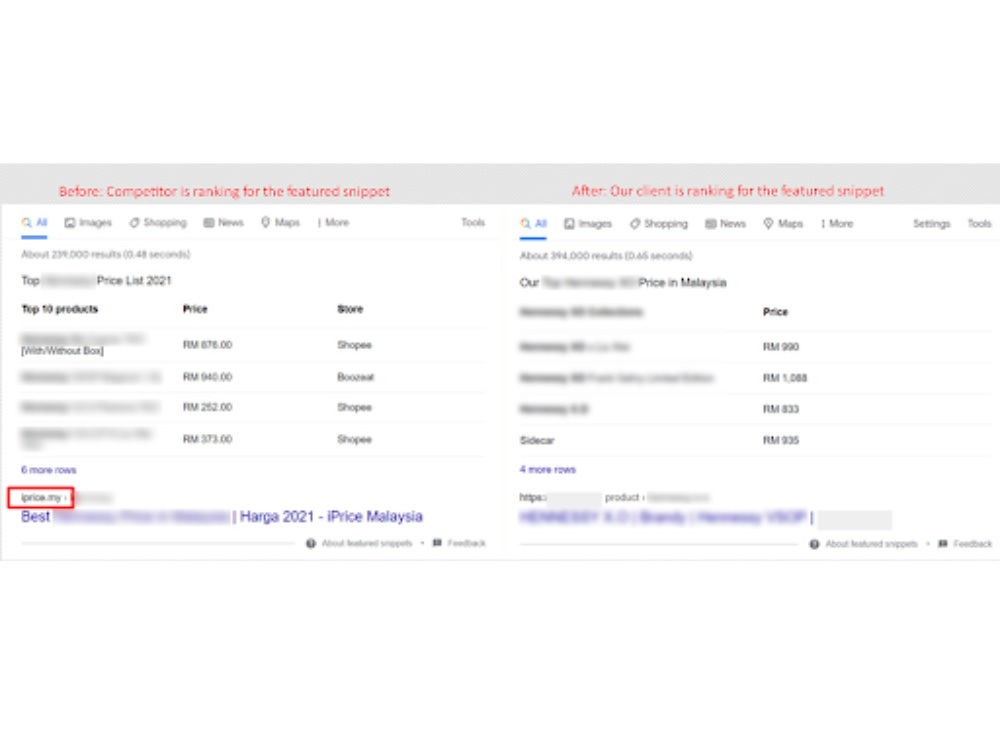Viewport: 1000px width, 750px height.
Task: Click the help icon beside left About featured snippets
Action: pyautogui.click(x=311, y=543)
